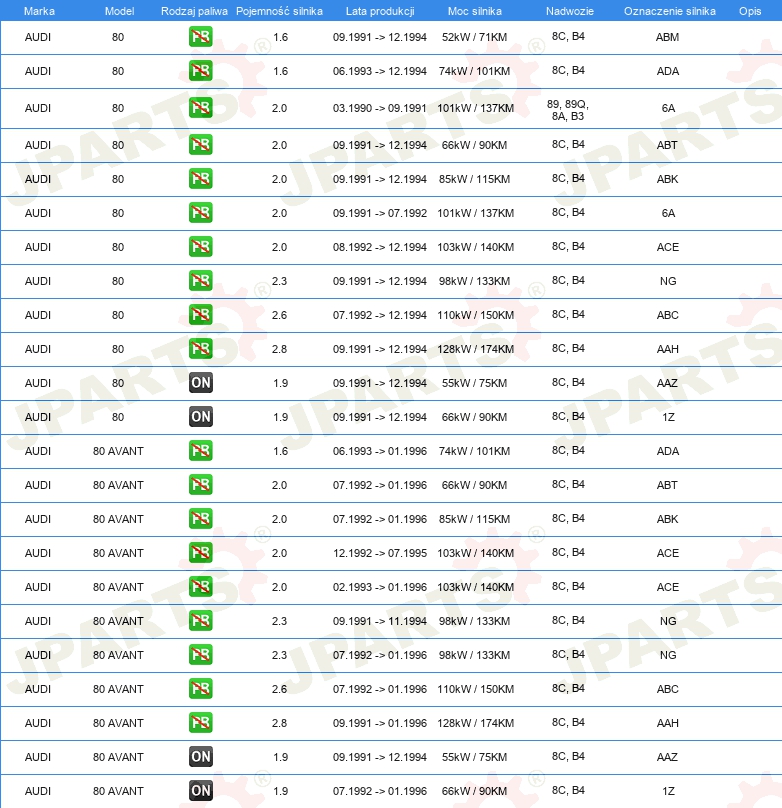Click power 128kW / 174KM in 80 AVANT row
Screen dimensions: 782x808
(475, 723)
